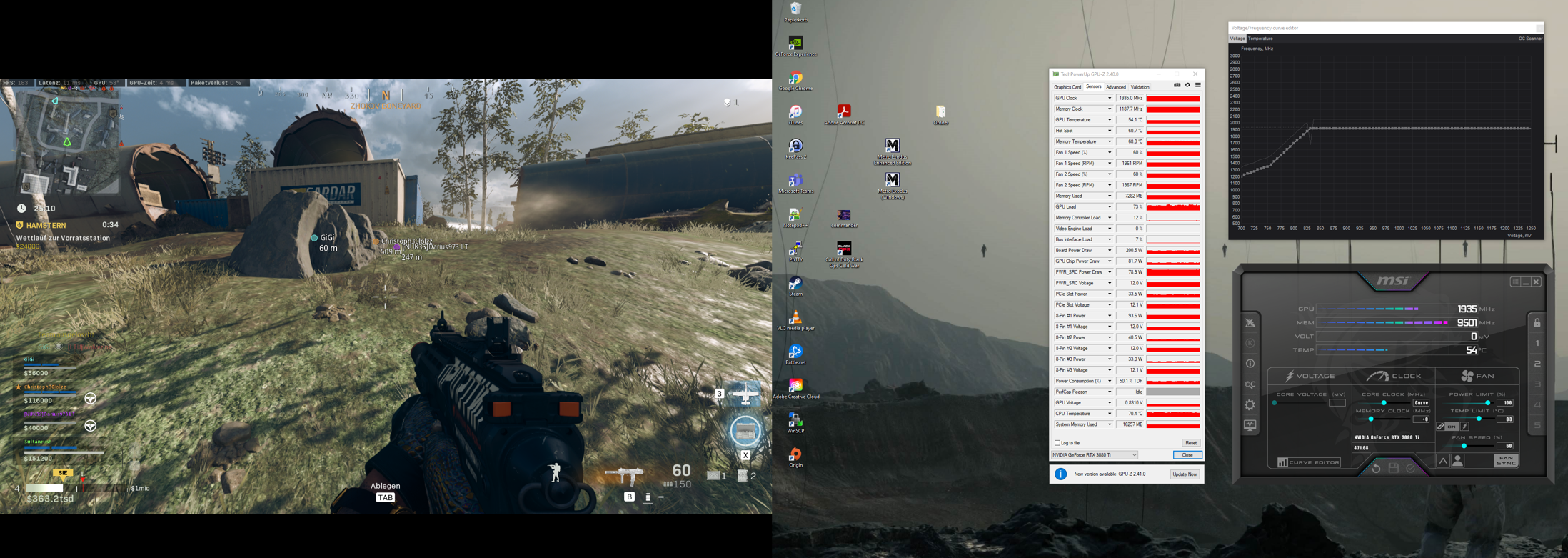Select VLC media player desktop icon
Image resolution: width=1568 pixels, height=558 pixels.
coord(795,321)
